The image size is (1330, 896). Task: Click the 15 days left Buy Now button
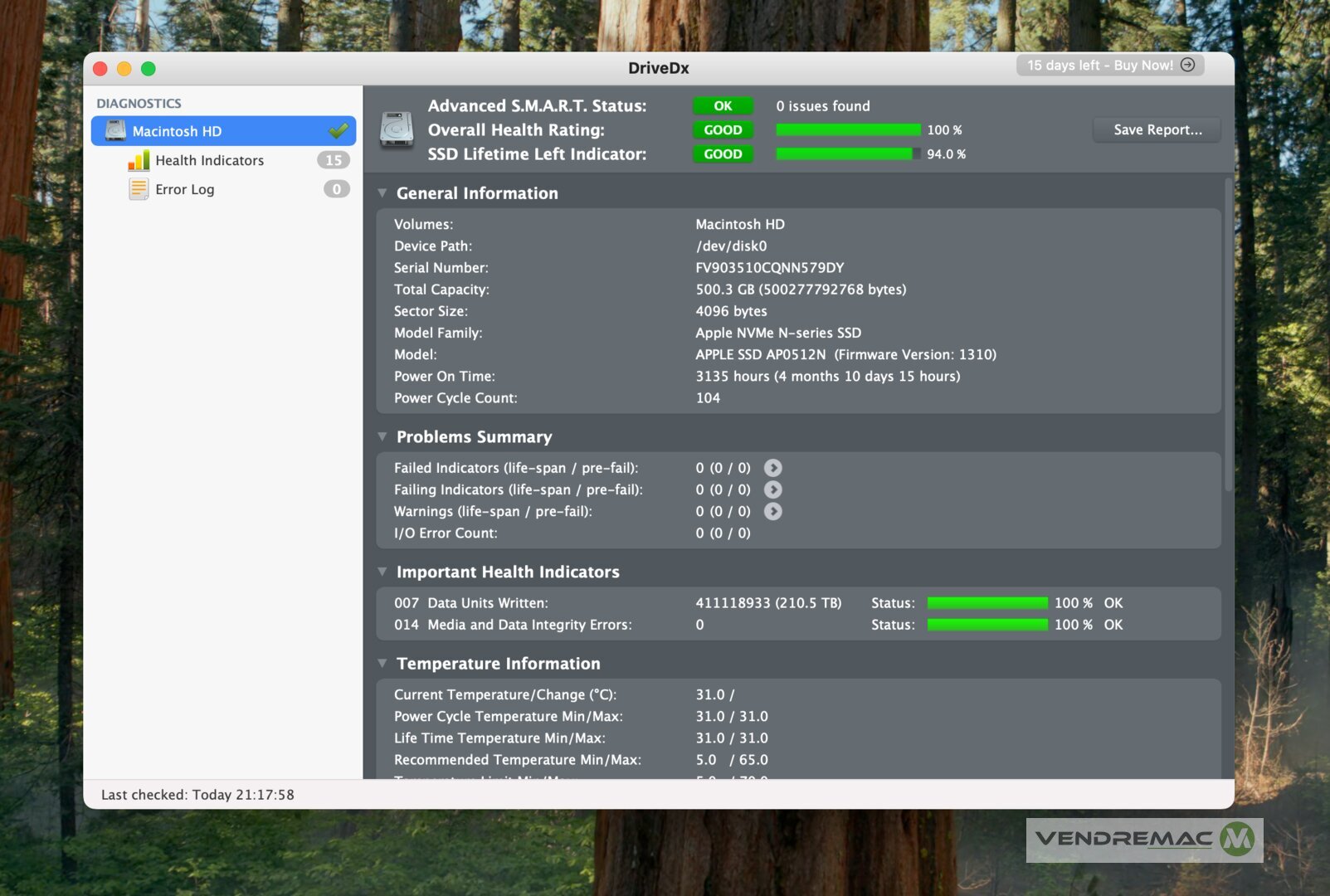(1109, 66)
